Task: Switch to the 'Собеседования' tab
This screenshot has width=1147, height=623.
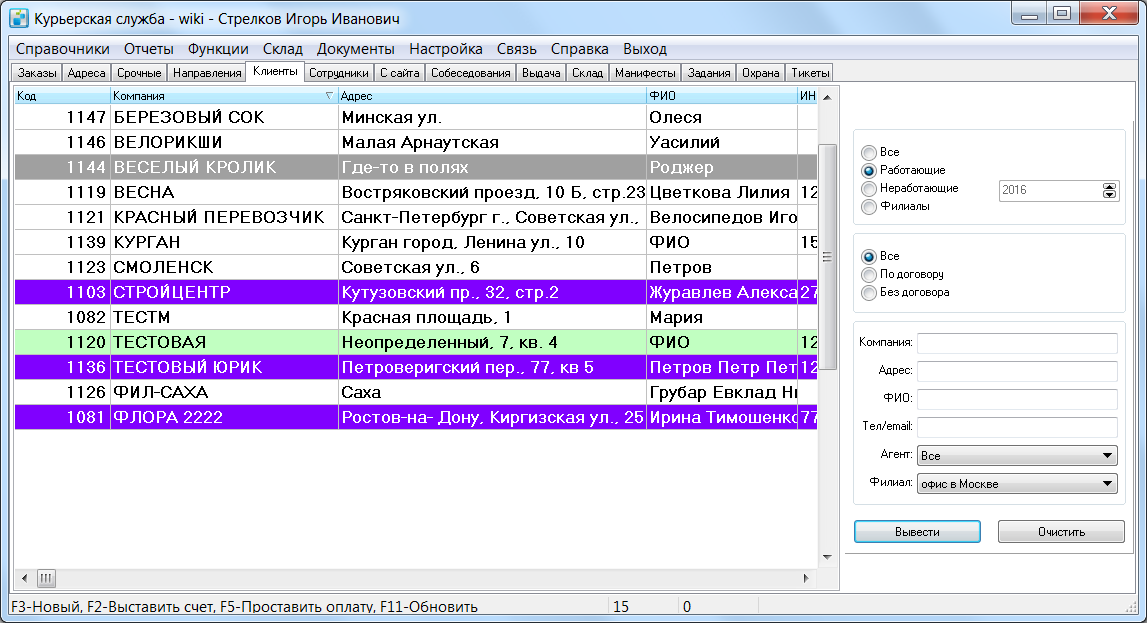Action: click(x=470, y=73)
